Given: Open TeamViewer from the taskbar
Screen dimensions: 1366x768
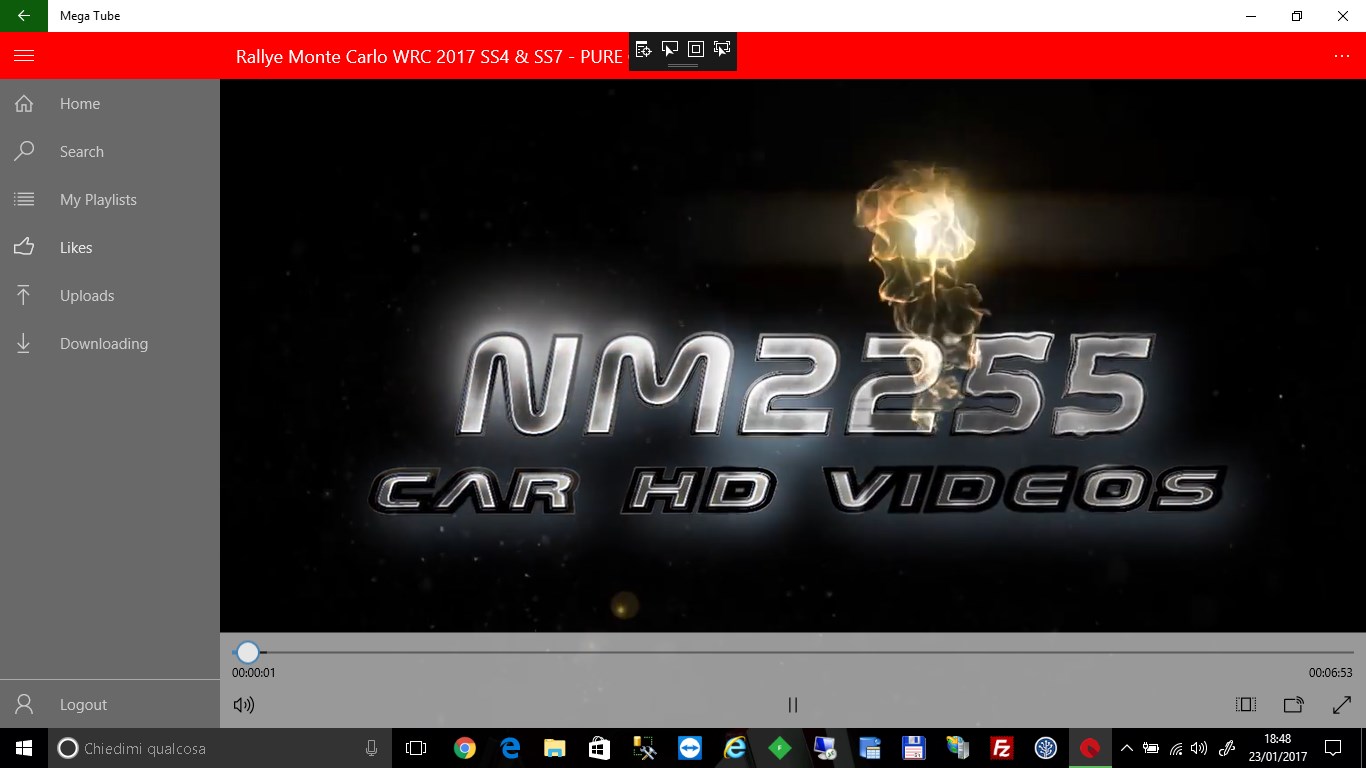Looking at the screenshot, I should click(x=690, y=748).
